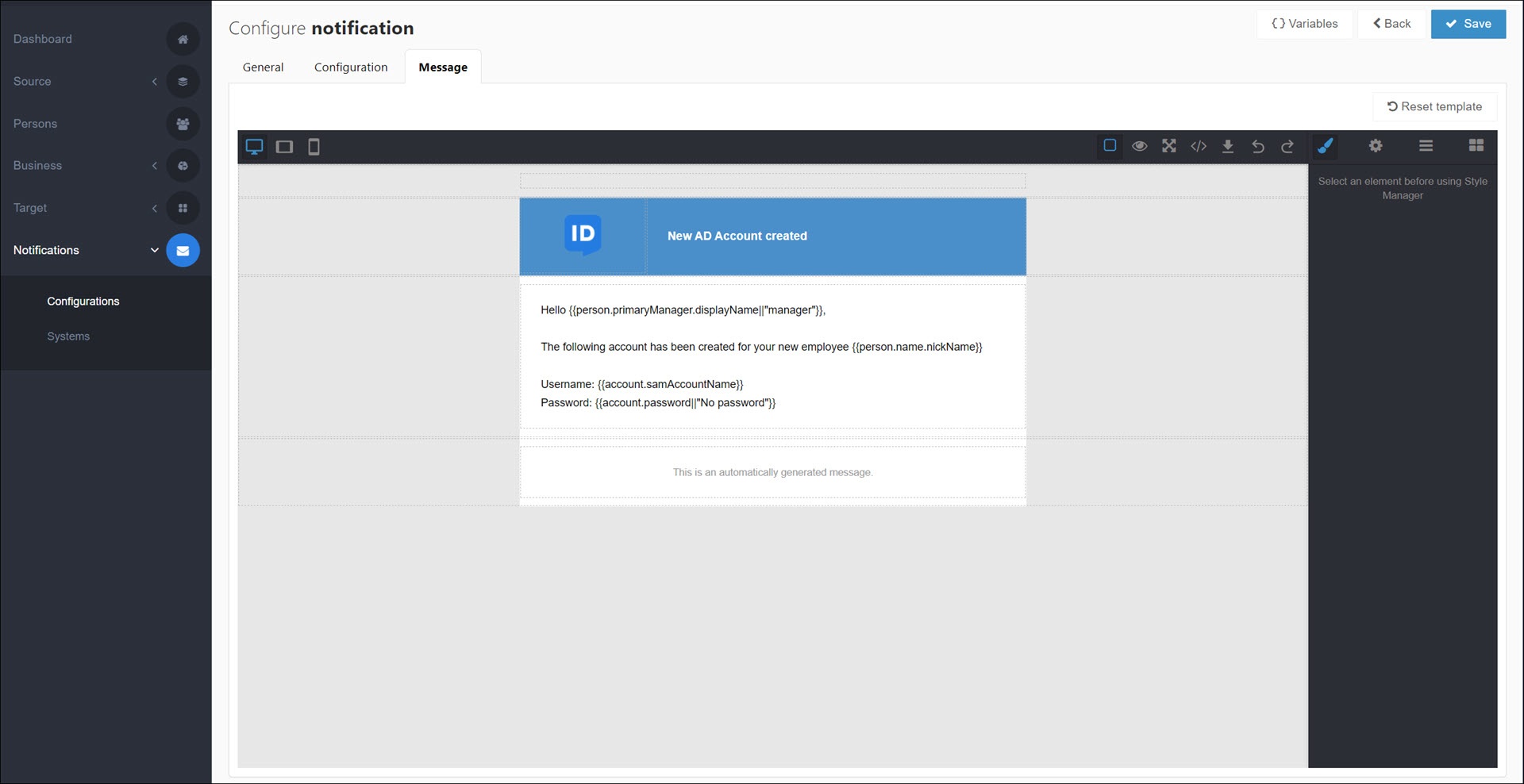Toggle preview mode eye icon
The image size is (1524, 784).
tap(1139, 146)
